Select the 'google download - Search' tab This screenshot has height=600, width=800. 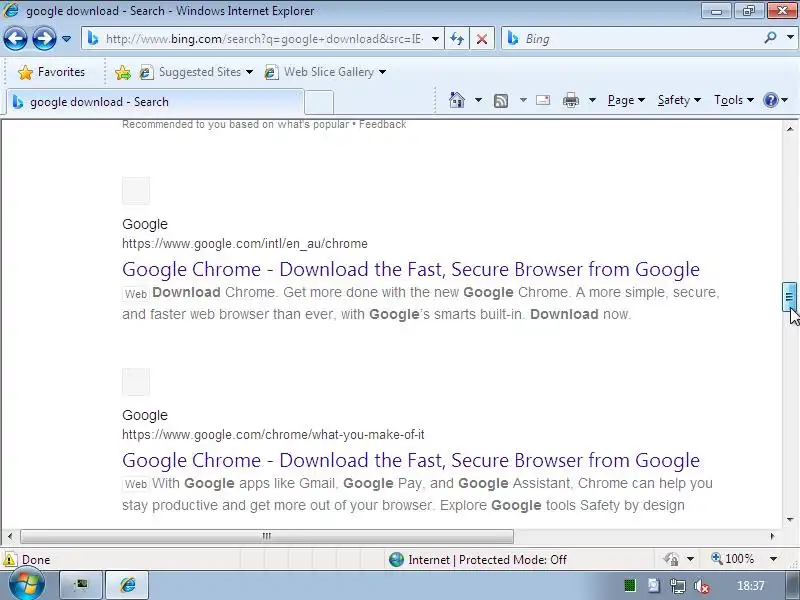click(153, 102)
